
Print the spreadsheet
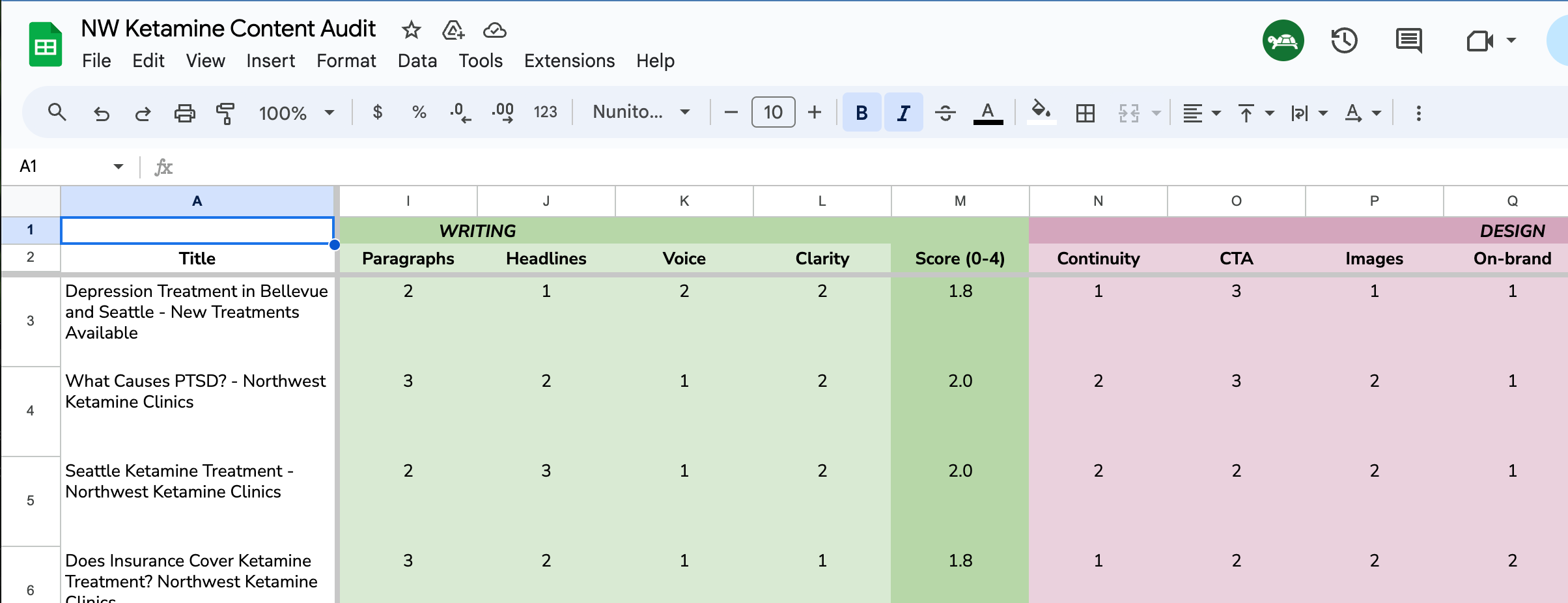pyautogui.click(x=185, y=113)
